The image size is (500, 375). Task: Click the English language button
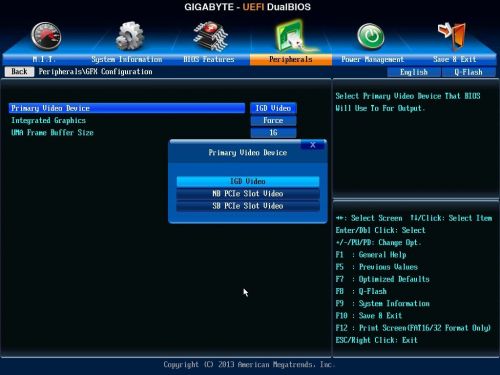(414, 72)
